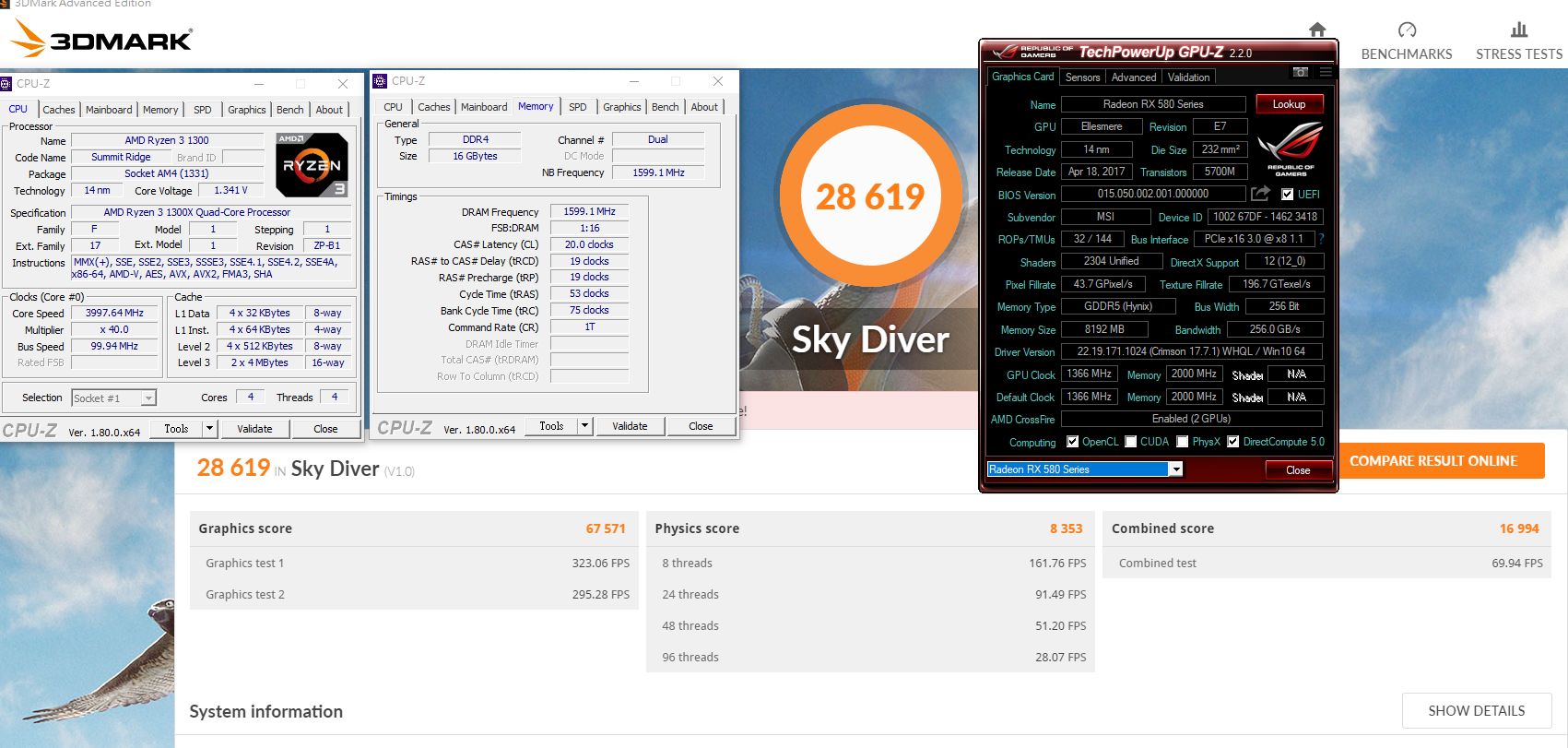1568x748 pixels.
Task: Click the Memory Size value 8192 MB
Action: click(x=1104, y=328)
